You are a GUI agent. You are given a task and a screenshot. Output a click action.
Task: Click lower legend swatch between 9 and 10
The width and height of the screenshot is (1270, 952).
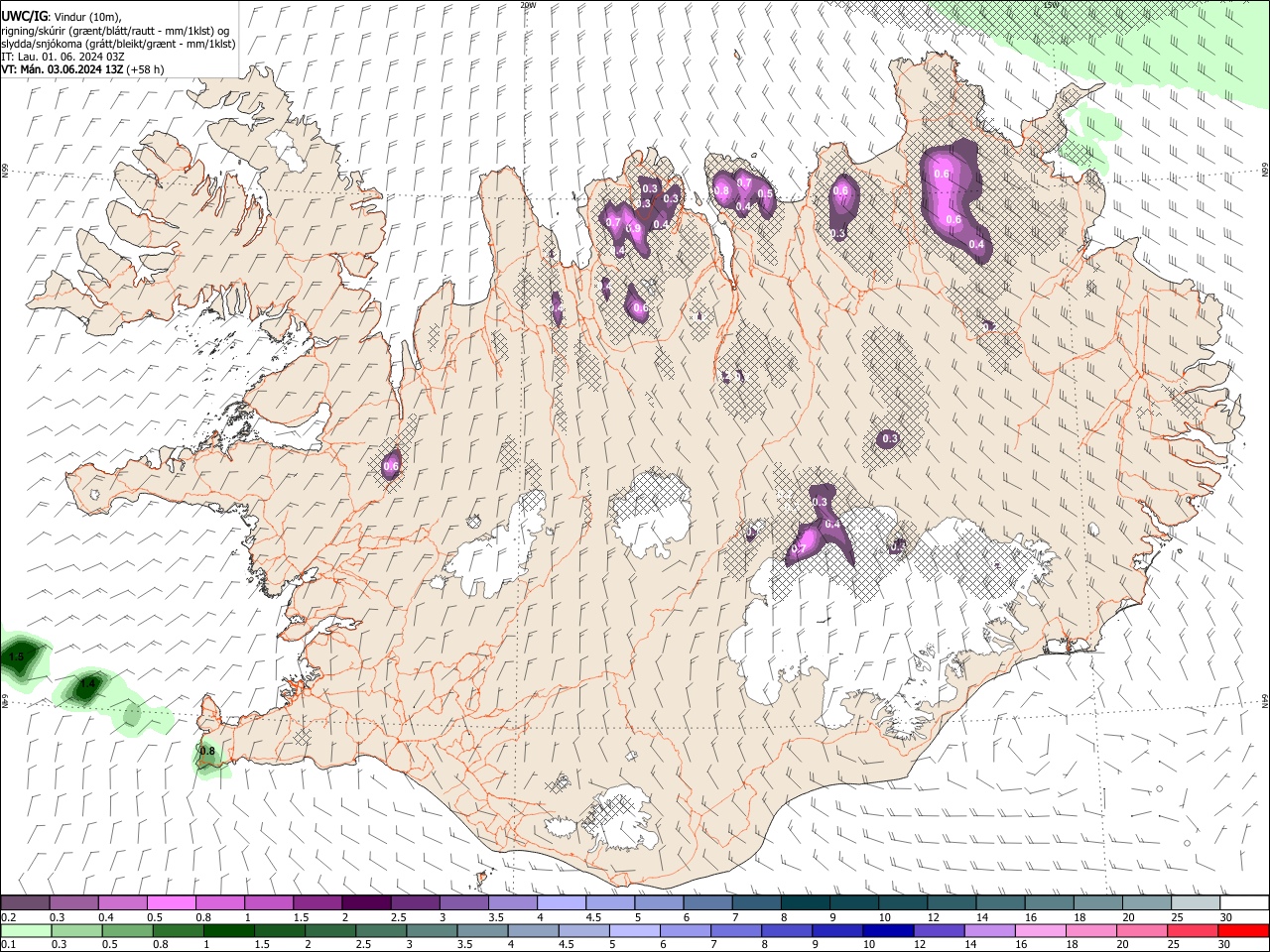837,930
